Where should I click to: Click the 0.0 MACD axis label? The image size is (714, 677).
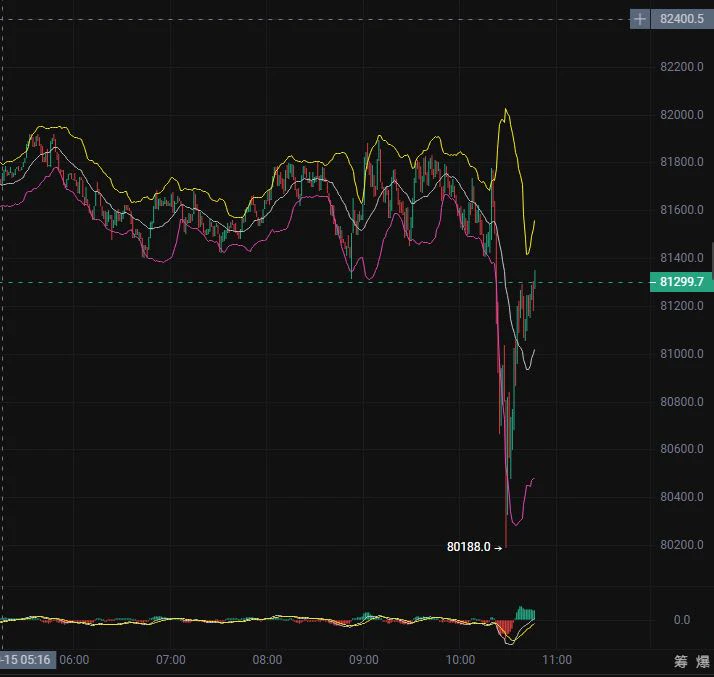tap(682, 620)
